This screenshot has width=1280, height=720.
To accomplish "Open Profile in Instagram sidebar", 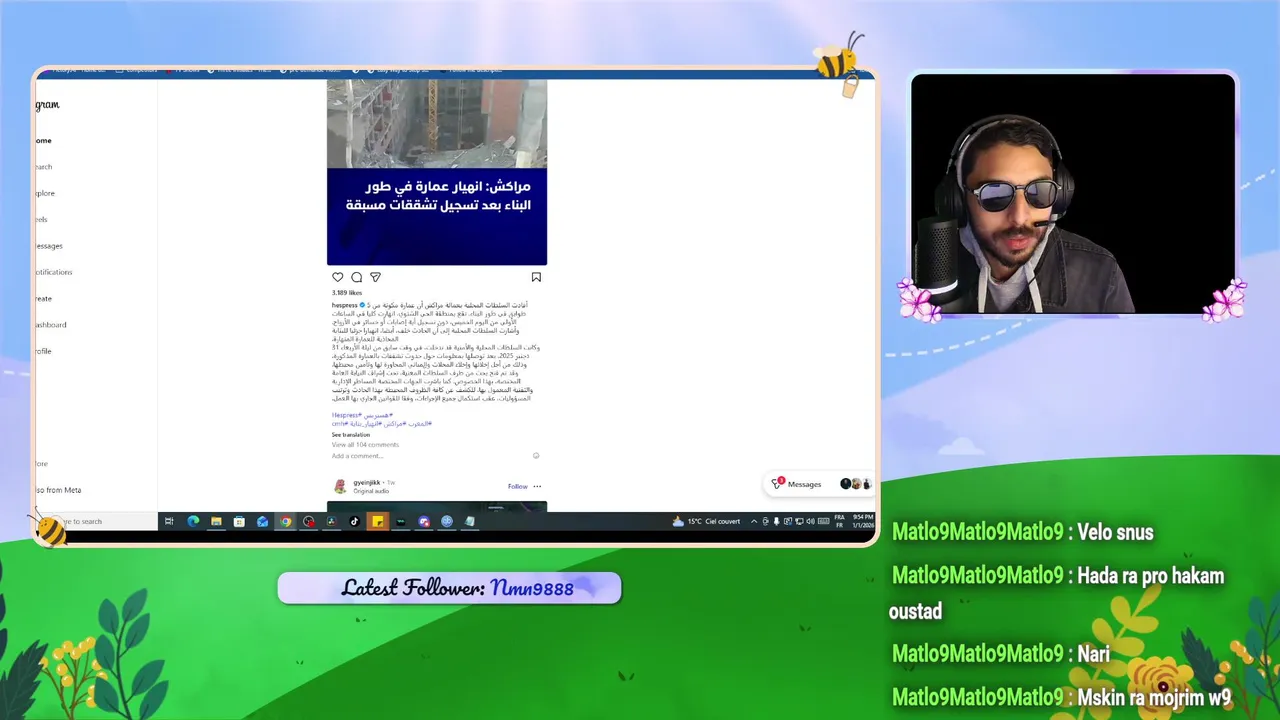I will tap(43, 351).
